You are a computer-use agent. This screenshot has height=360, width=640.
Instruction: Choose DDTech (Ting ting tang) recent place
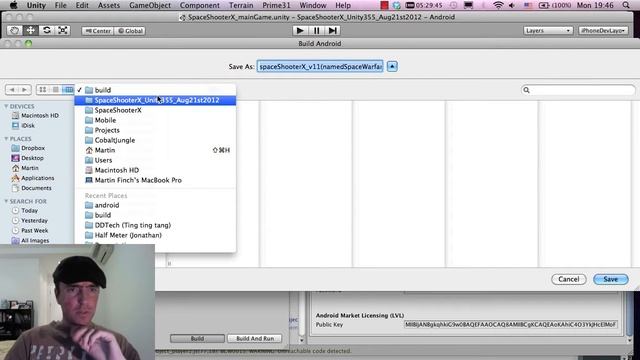click(155, 225)
